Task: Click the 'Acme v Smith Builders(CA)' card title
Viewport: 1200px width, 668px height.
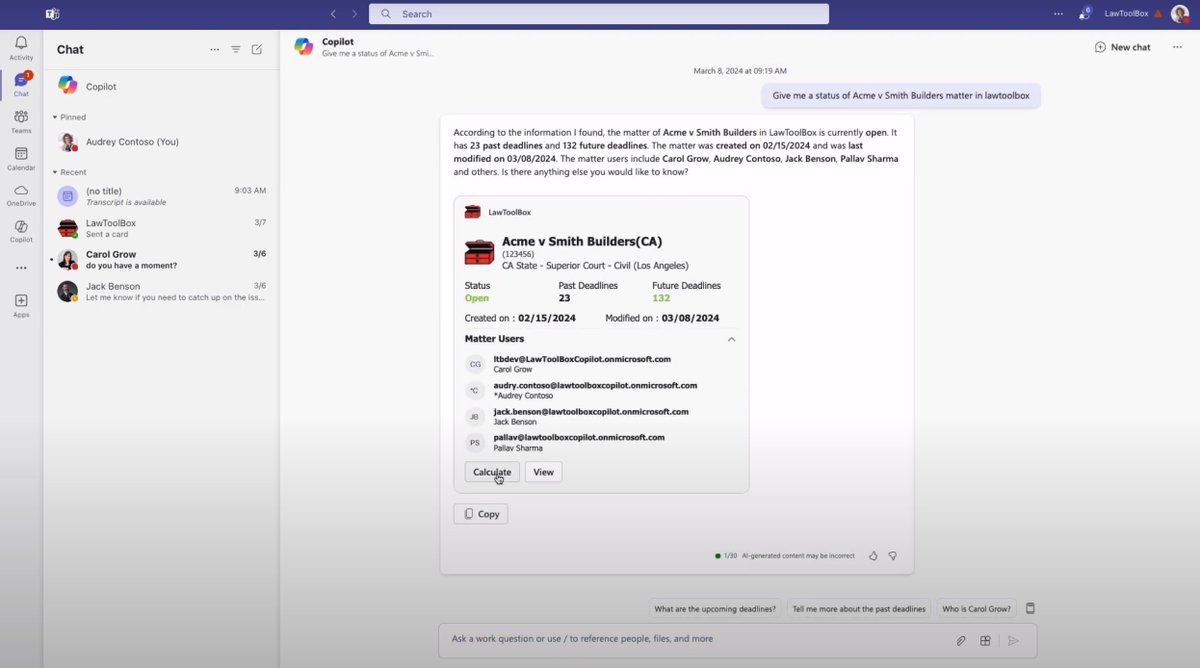Action: coord(582,241)
